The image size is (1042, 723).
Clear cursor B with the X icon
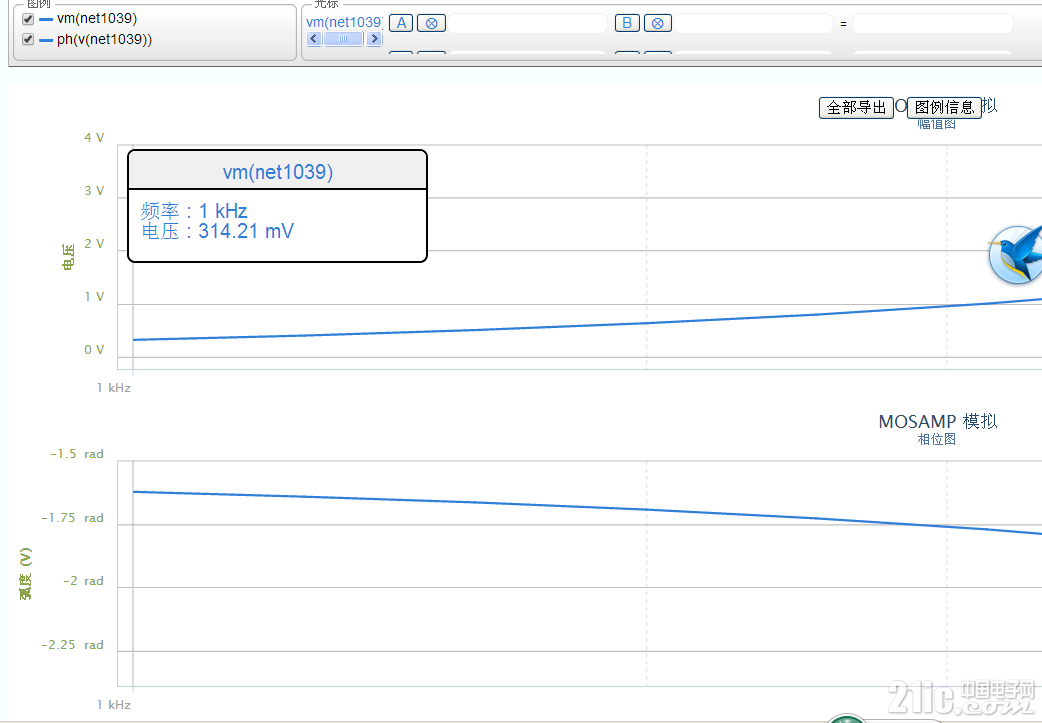point(657,23)
